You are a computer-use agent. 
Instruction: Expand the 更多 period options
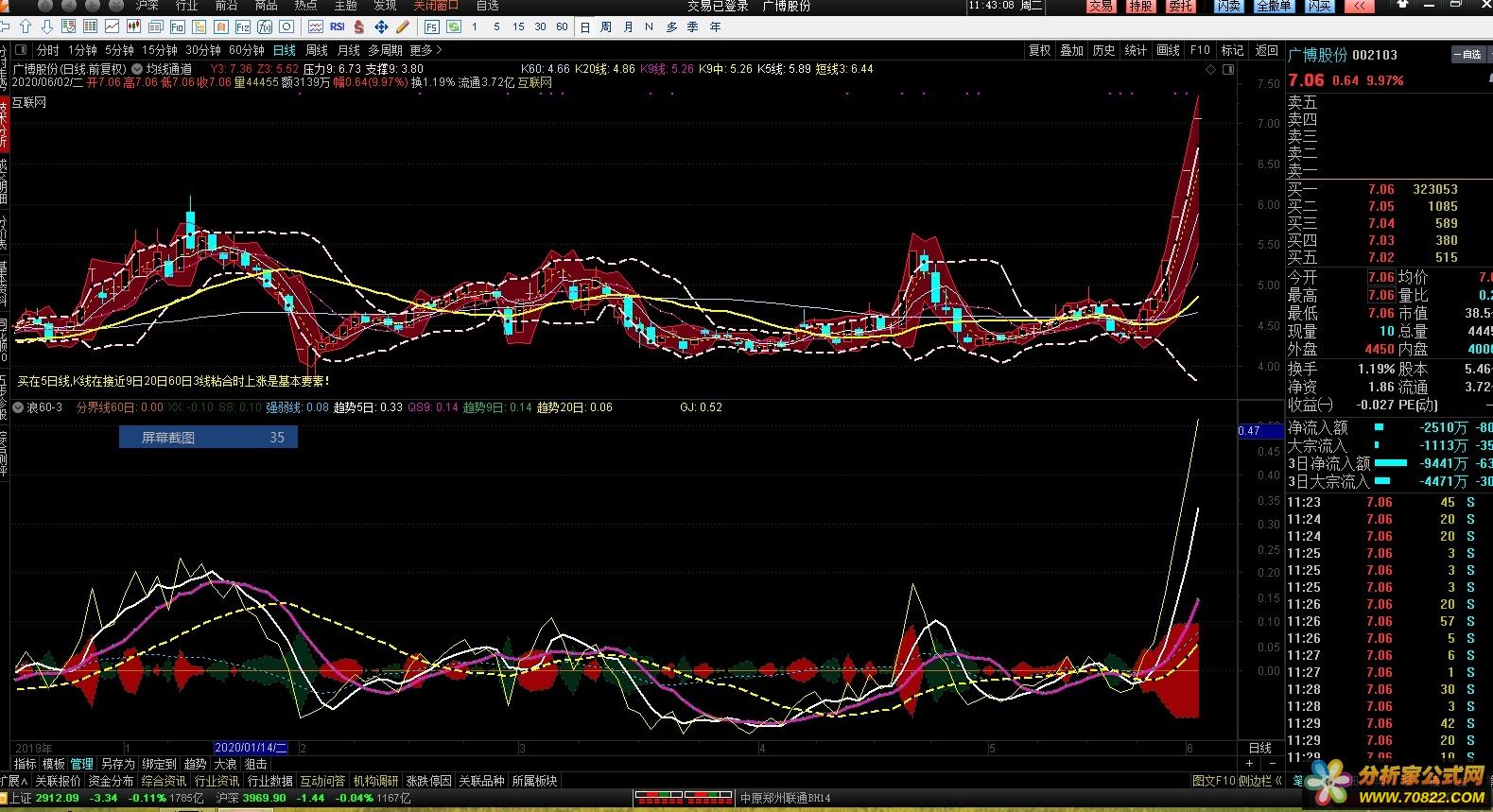[x=425, y=50]
